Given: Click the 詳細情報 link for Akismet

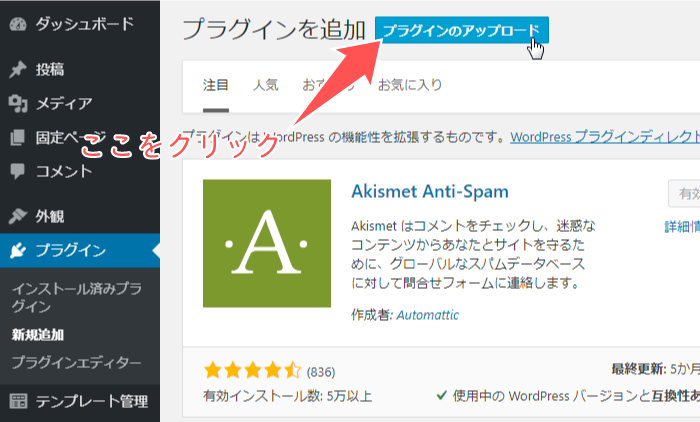Looking at the screenshot, I should coord(682,226).
